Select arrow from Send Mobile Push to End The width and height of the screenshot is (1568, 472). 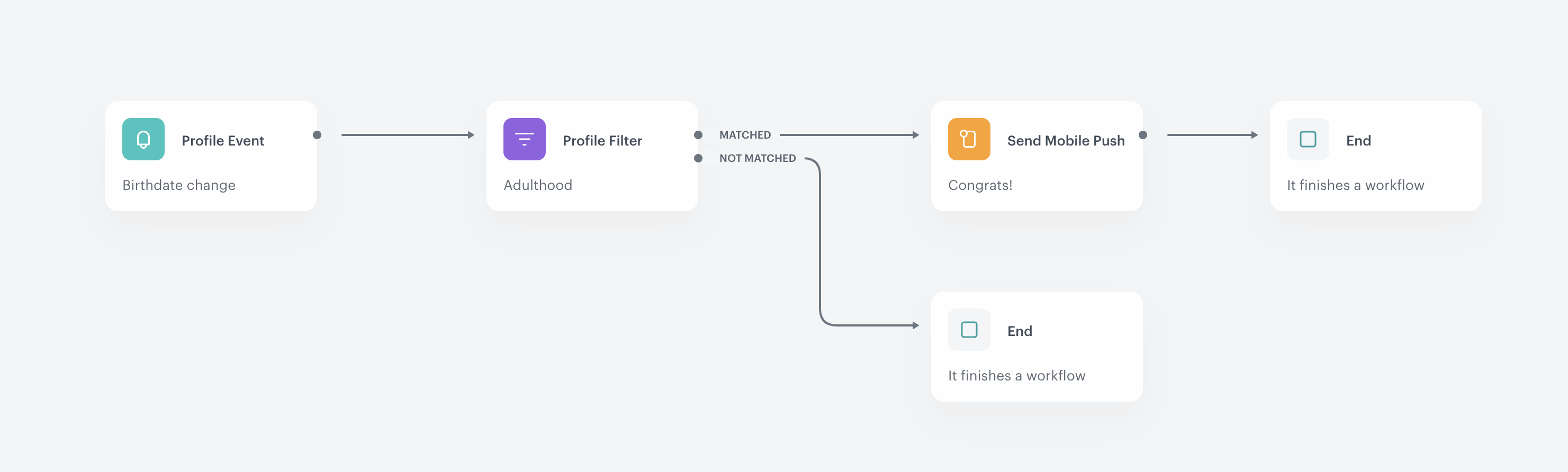click(1211, 135)
